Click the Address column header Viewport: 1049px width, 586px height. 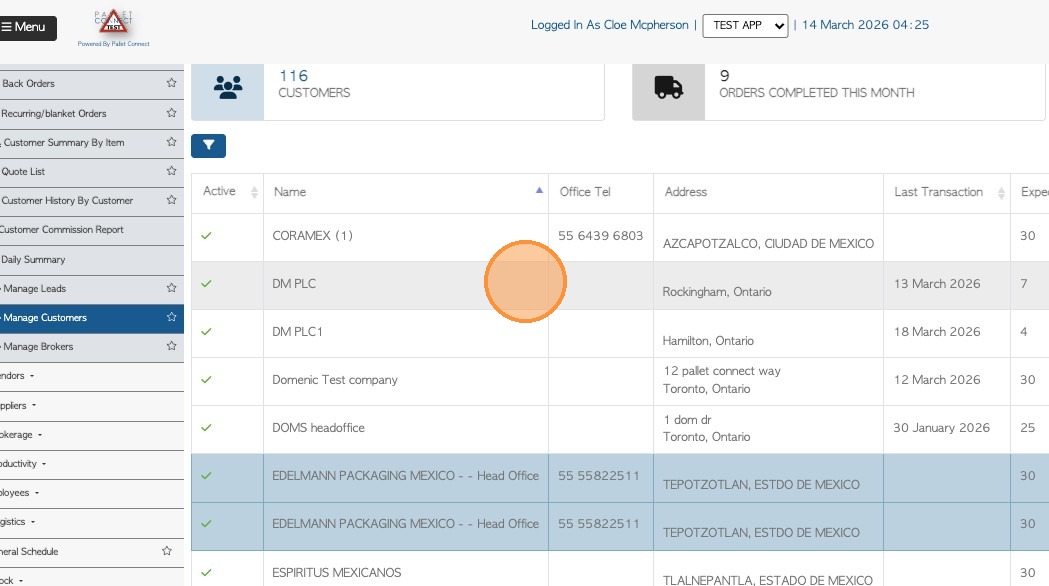tap(768, 193)
